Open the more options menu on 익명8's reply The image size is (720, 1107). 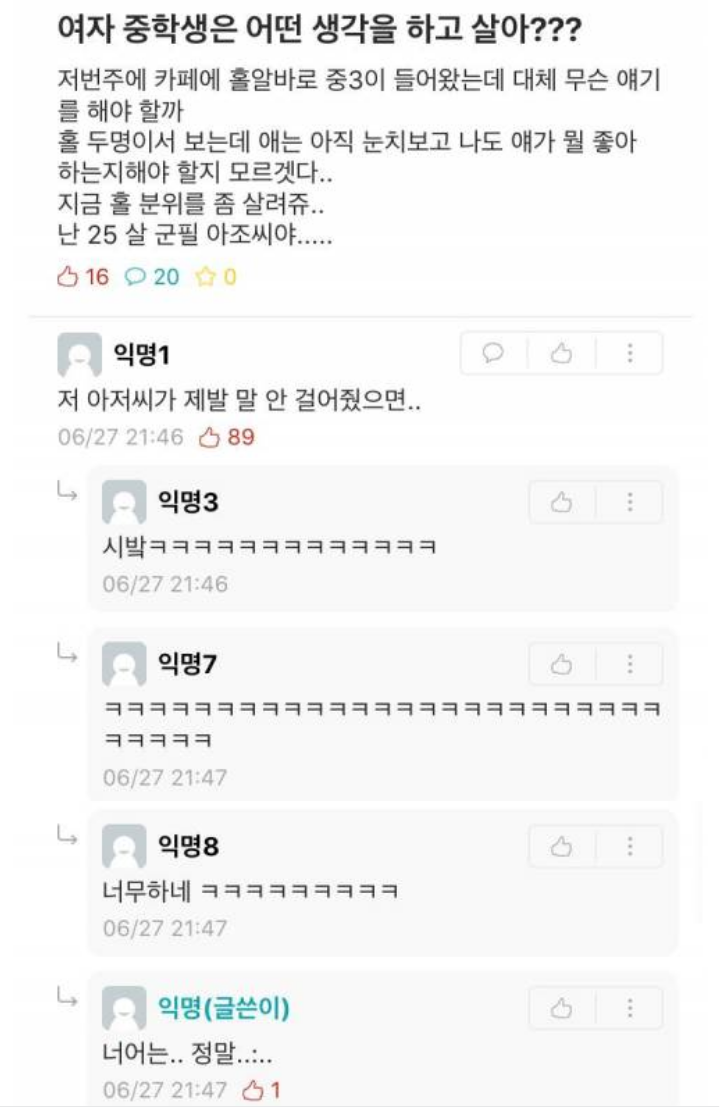tap(630, 846)
